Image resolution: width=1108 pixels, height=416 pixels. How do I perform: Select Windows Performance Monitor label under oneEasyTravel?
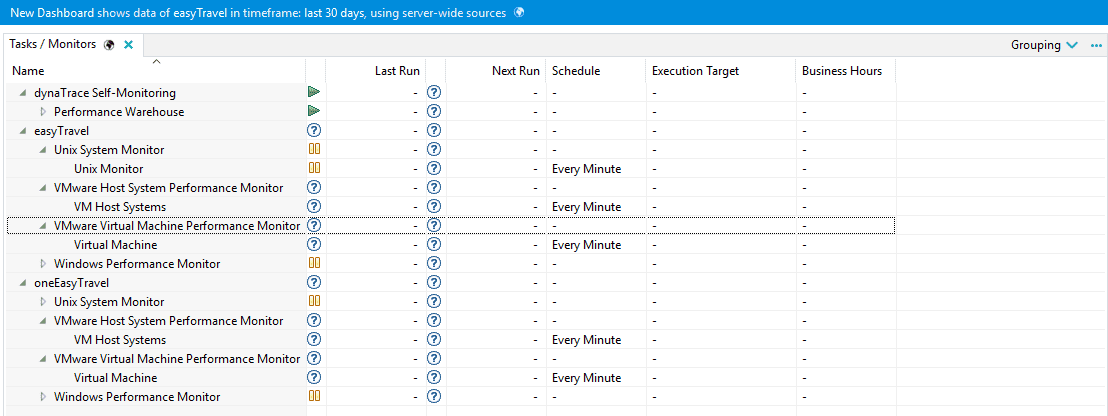137,397
